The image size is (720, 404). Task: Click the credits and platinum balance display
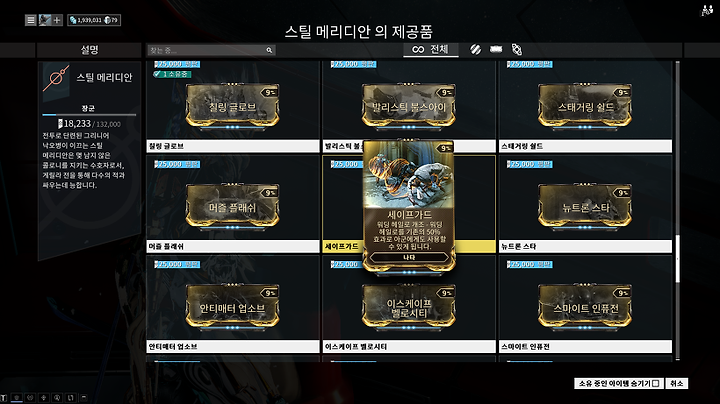[94, 20]
